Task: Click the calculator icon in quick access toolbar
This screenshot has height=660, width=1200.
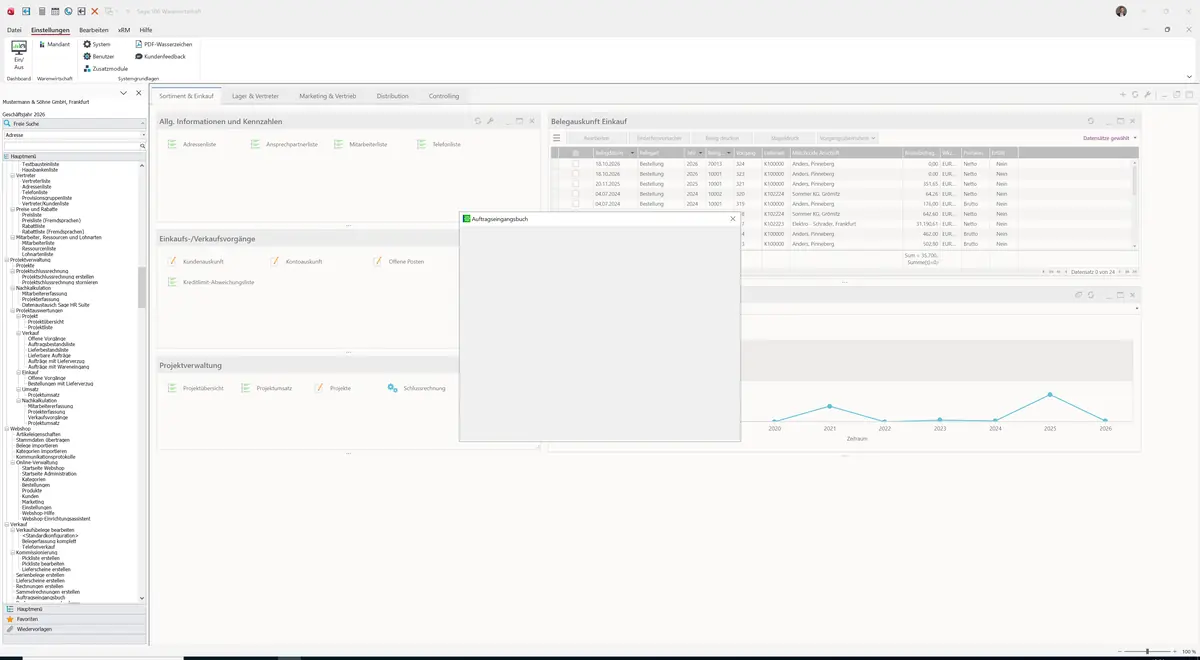Action: click(x=41, y=11)
